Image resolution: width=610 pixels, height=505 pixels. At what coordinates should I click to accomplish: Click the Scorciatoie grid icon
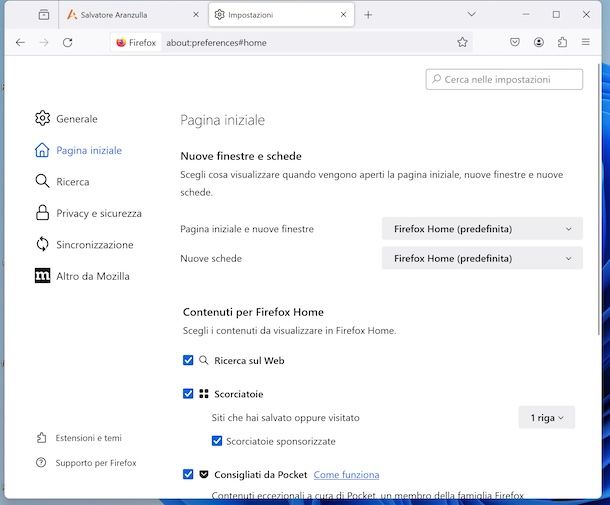point(204,394)
